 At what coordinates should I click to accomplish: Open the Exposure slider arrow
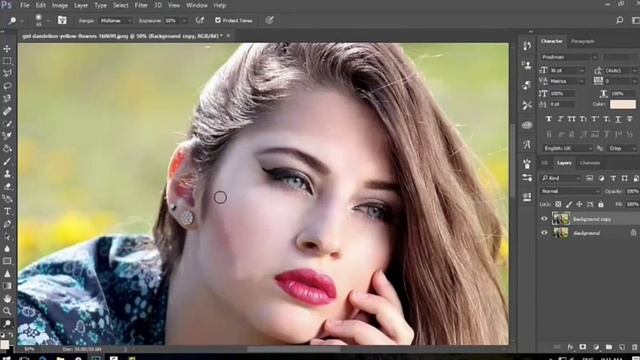pos(184,20)
